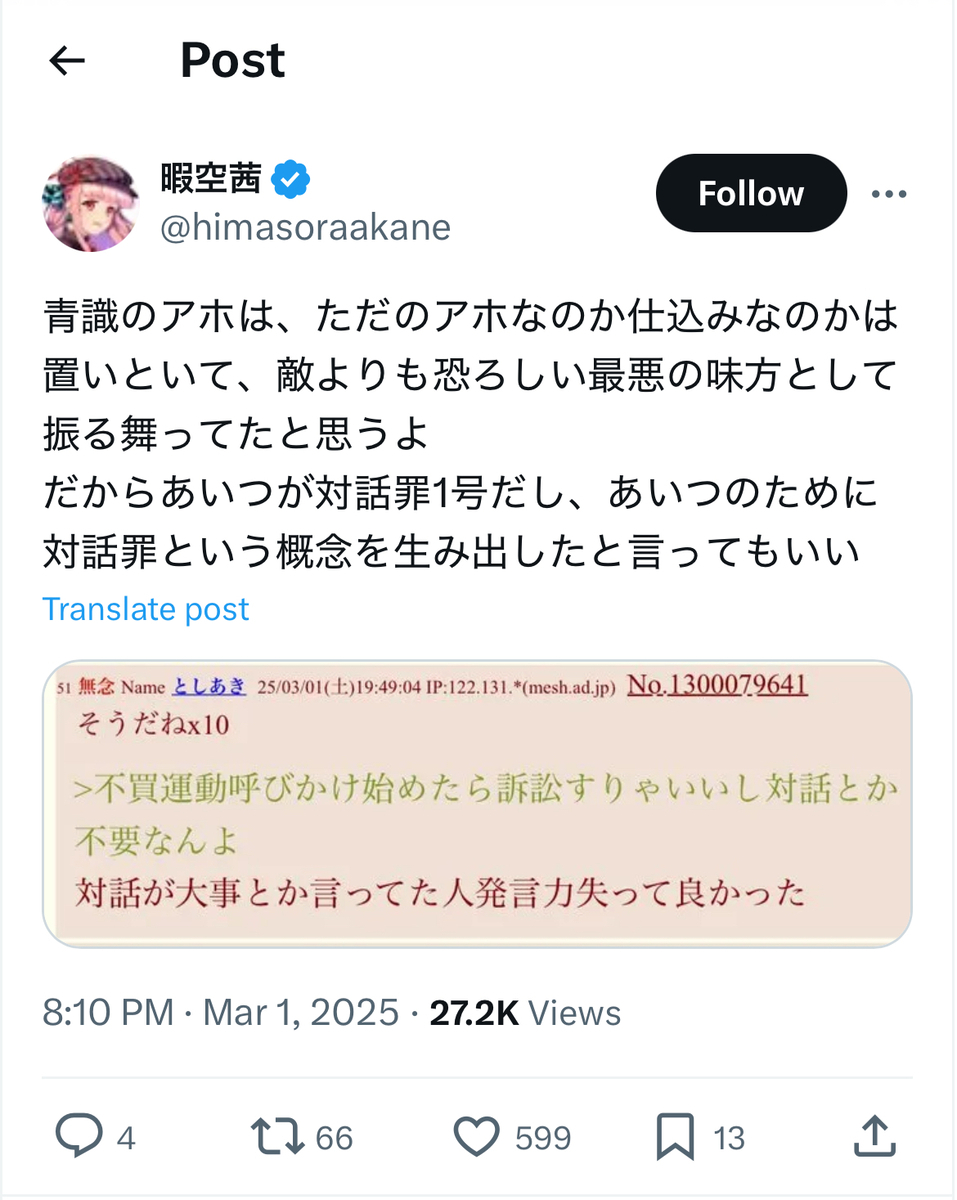Open the three-dots more options menu
This screenshot has height=1200, width=957.
point(889,194)
